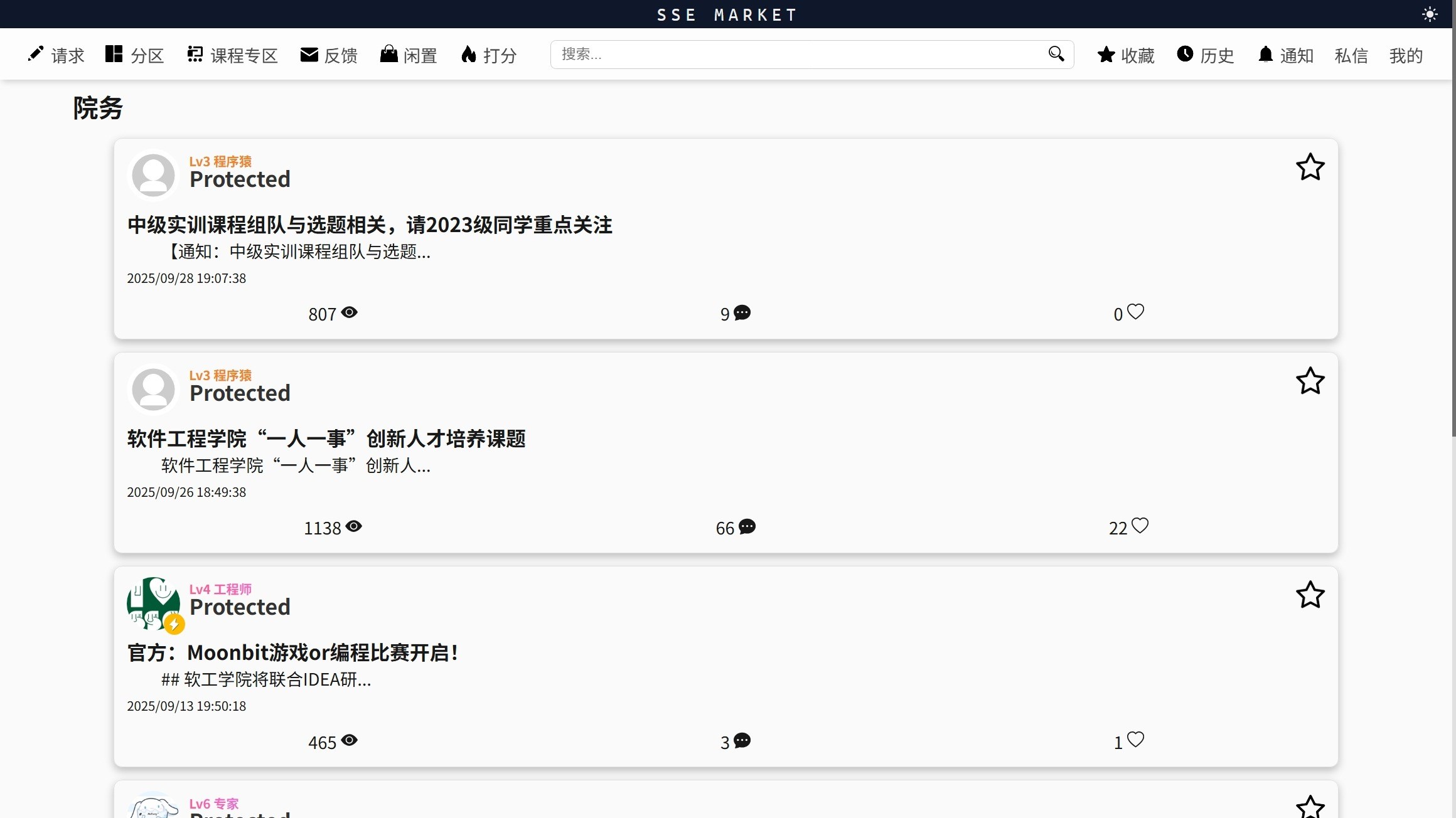Screen dimensions: 1456x818
Task: Open the 66 comments bubble icon
Action: 747,526
